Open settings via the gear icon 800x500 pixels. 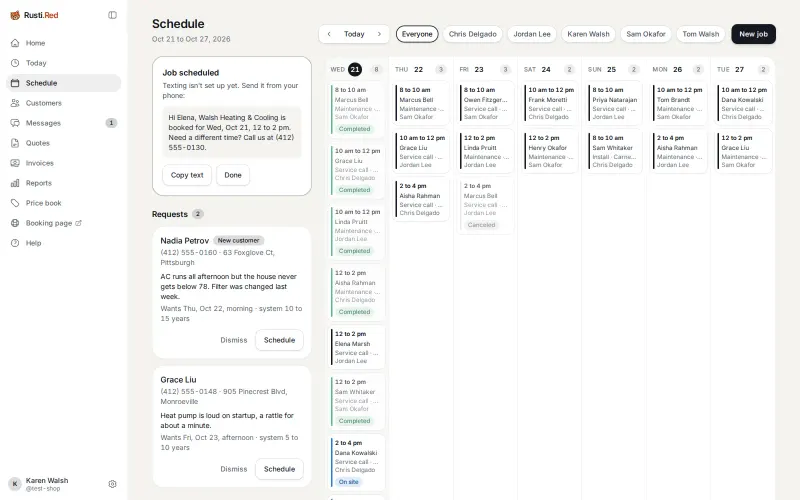(x=112, y=484)
